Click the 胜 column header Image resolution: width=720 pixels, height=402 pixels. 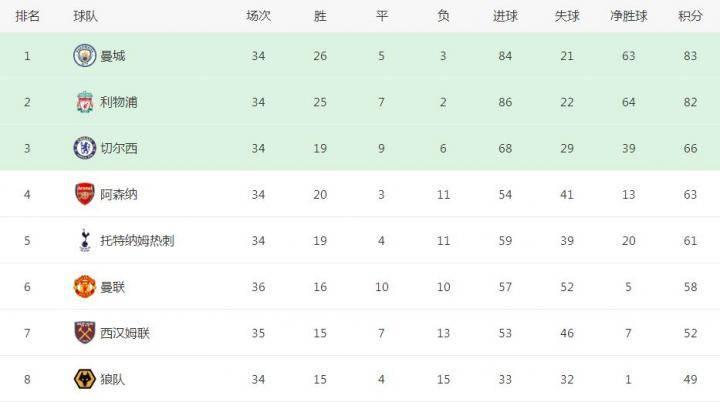pos(320,16)
